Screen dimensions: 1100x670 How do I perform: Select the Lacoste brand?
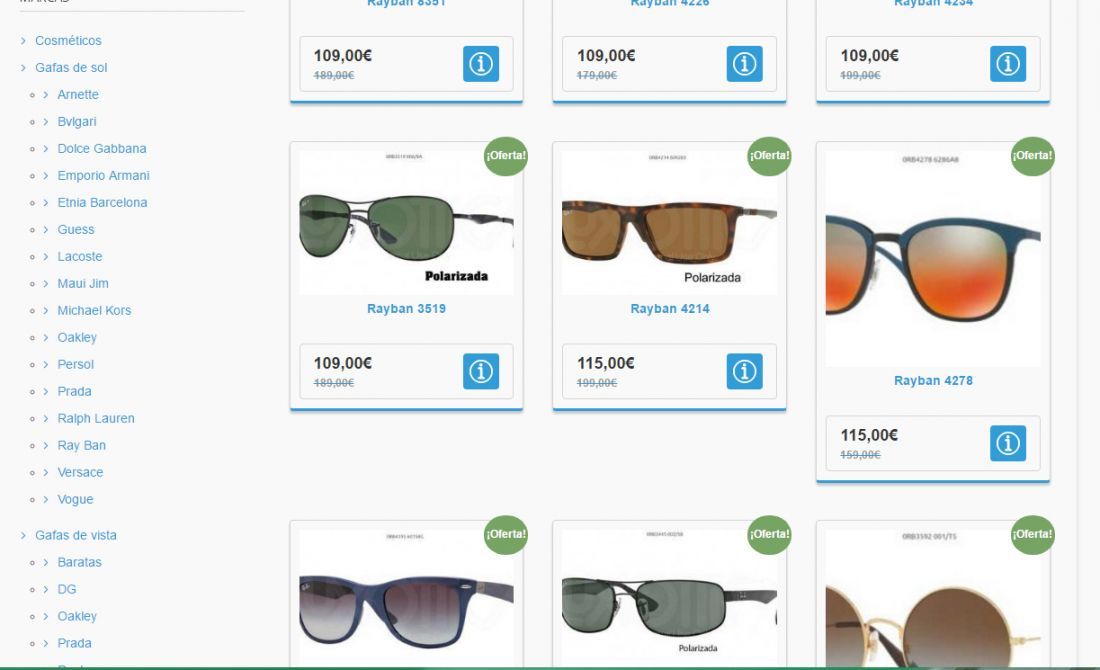[80, 257]
